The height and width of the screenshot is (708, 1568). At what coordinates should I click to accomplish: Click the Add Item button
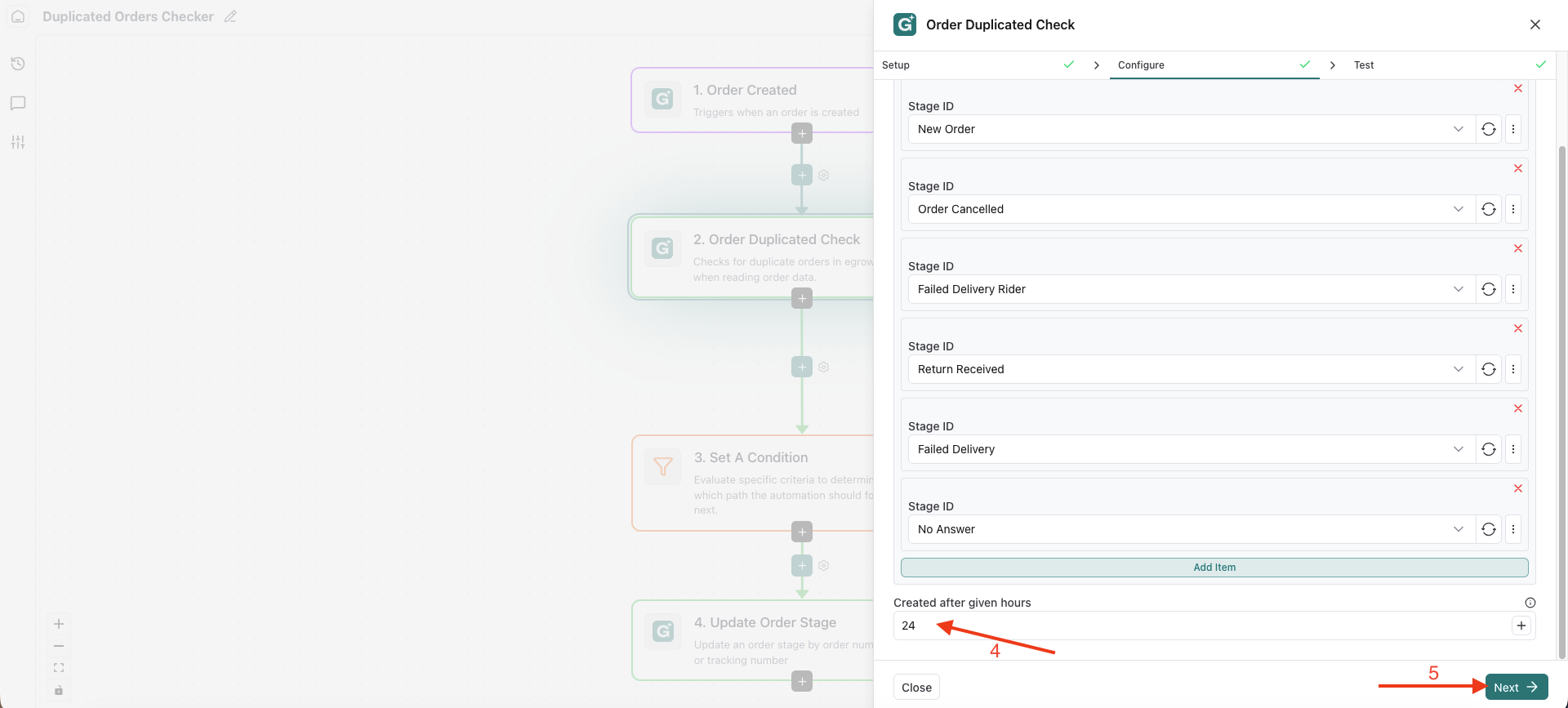click(1214, 568)
